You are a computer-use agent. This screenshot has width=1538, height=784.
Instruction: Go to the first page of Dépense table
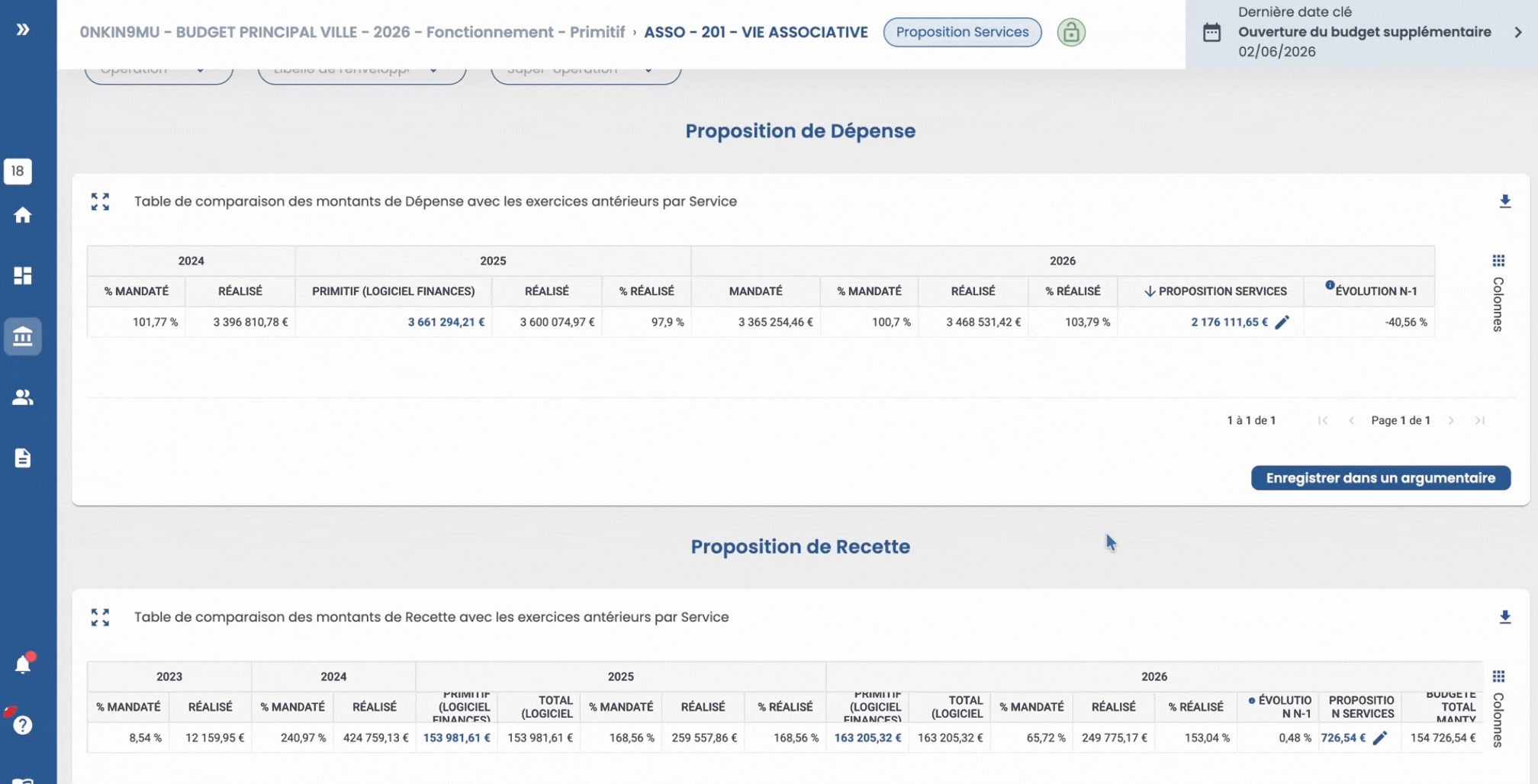1322,421
